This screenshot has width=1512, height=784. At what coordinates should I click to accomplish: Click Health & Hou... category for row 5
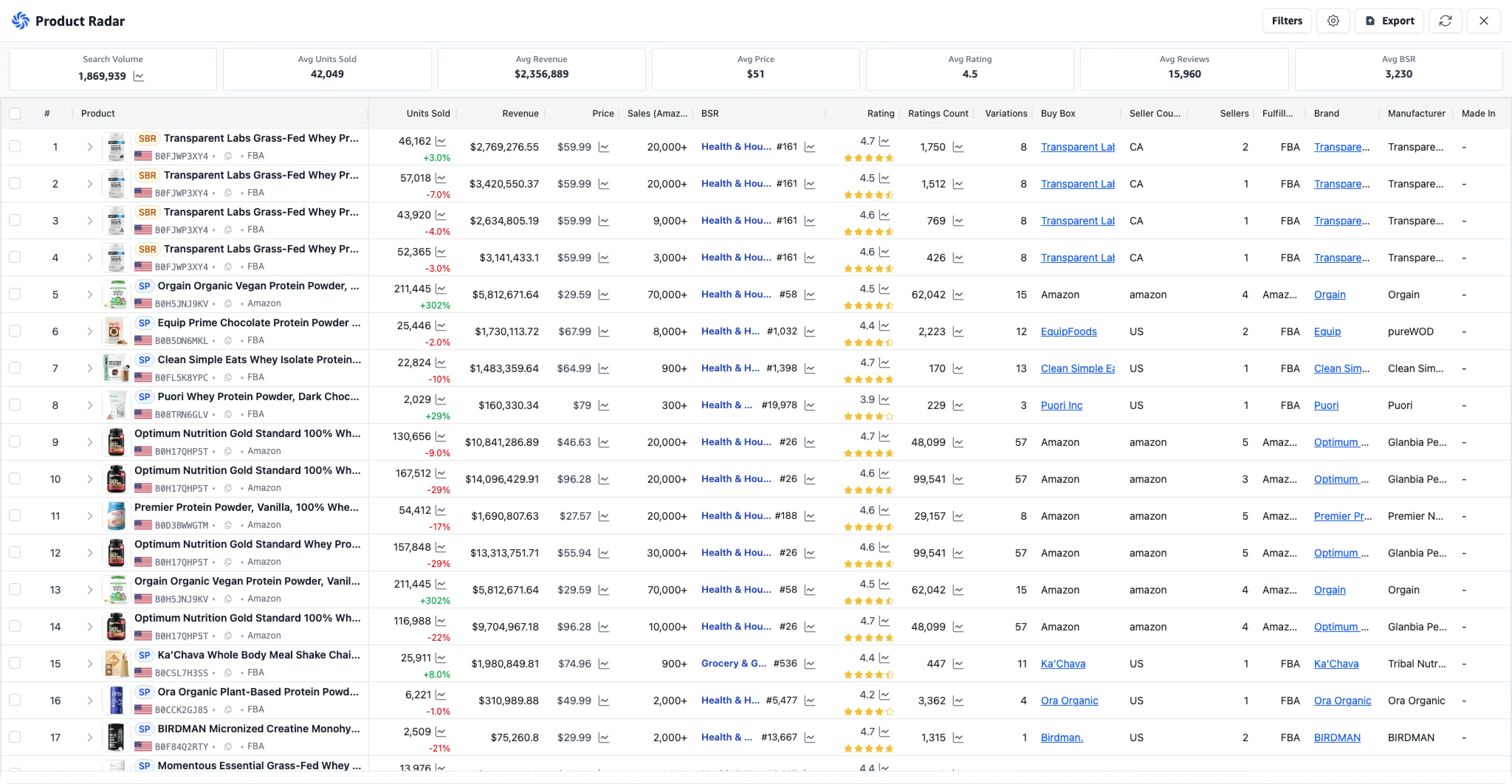click(x=736, y=295)
